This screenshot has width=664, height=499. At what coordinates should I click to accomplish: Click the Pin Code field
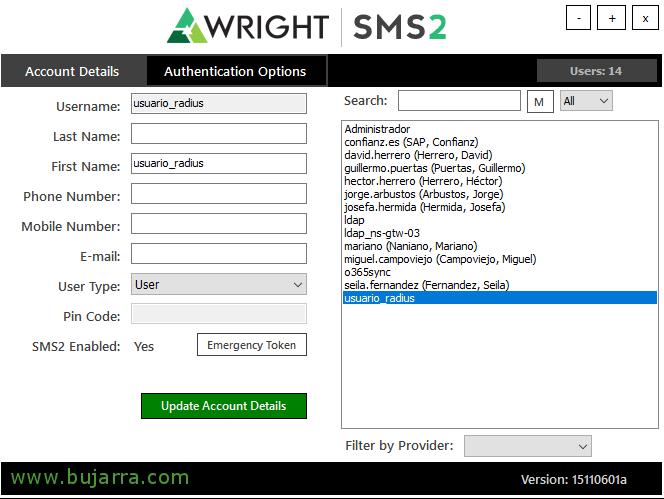click(x=219, y=314)
